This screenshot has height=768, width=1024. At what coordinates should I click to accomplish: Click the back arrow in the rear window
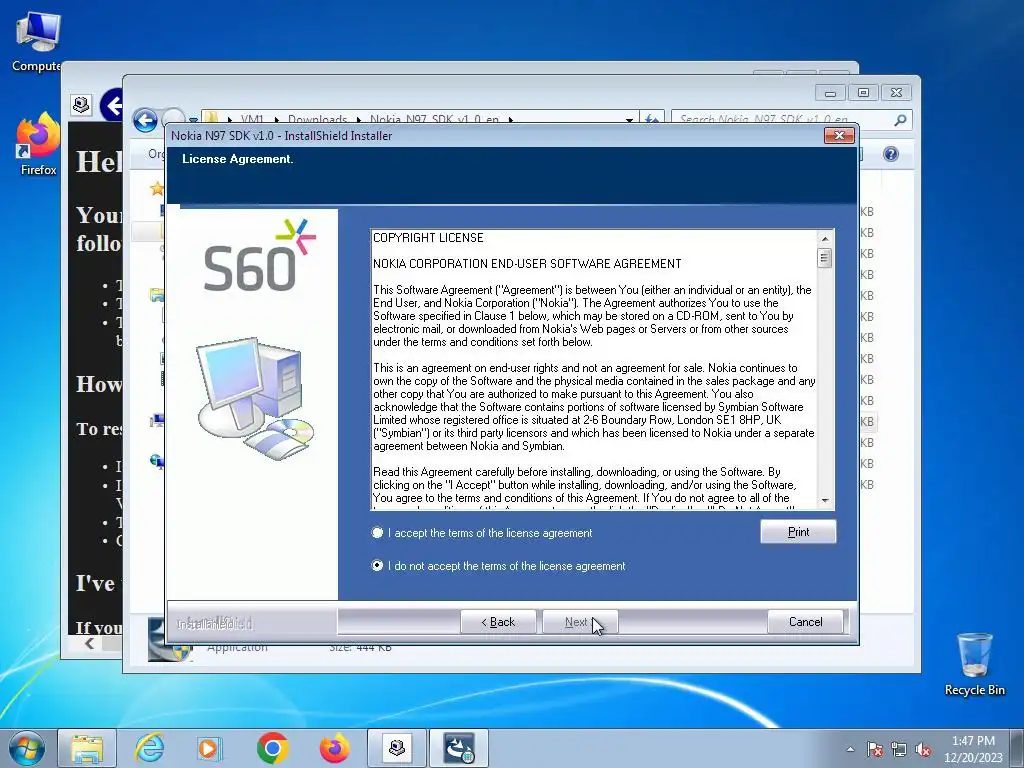tap(112, 104)
